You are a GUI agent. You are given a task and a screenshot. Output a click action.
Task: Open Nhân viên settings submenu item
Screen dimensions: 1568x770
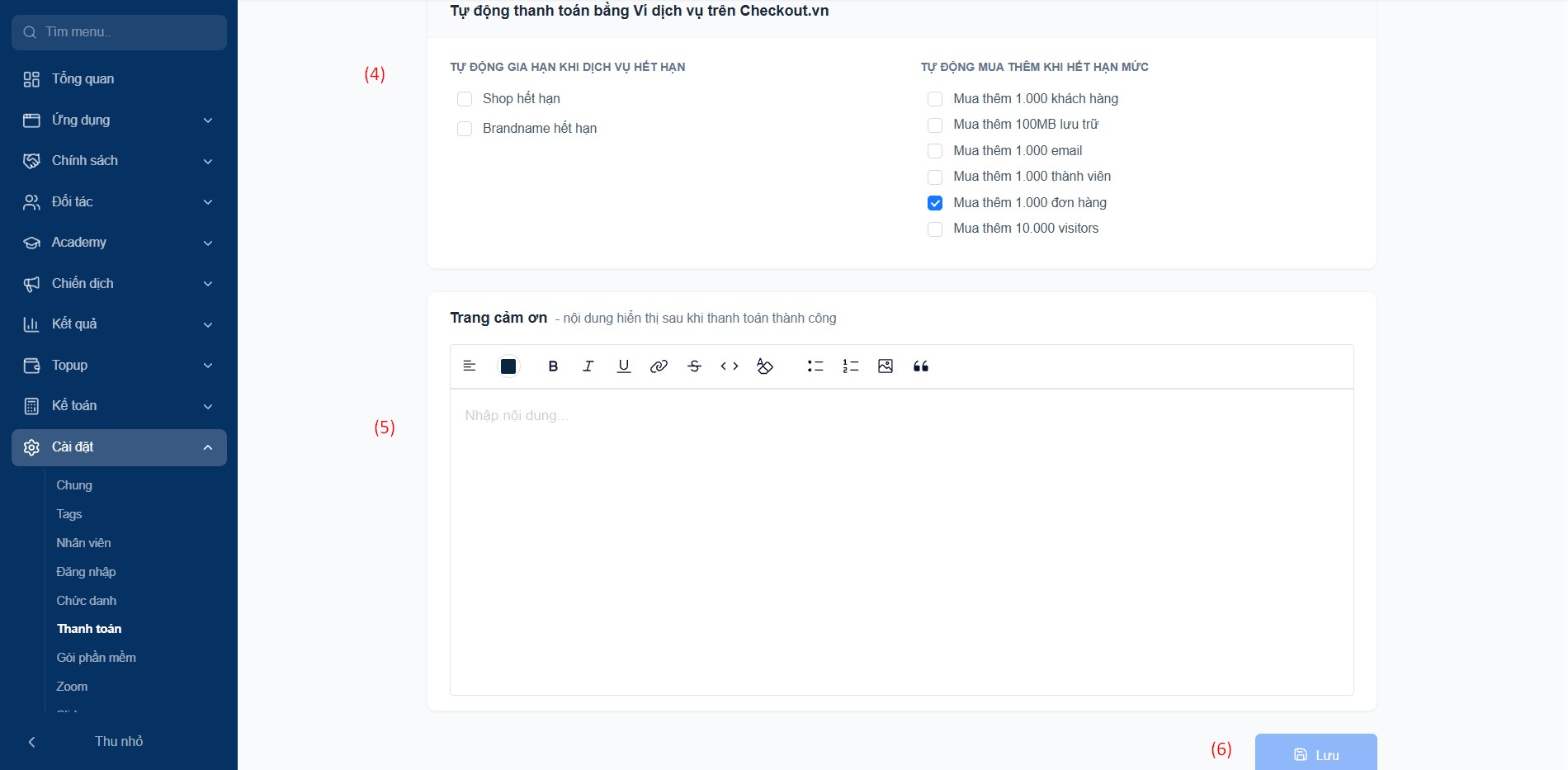[x=83, y=543]
